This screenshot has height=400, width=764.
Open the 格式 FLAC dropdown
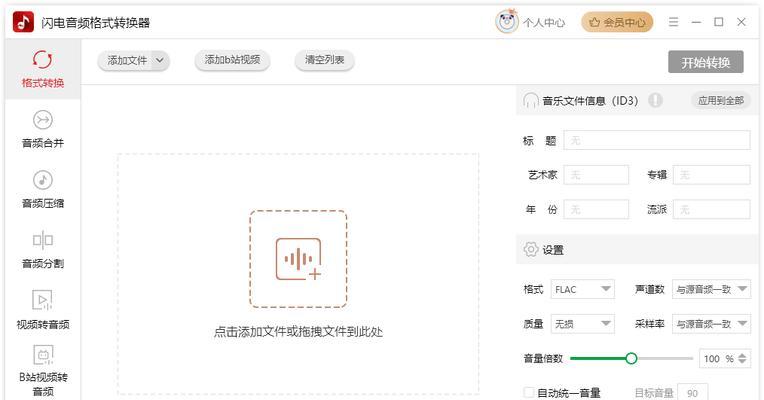pos(582,289)
